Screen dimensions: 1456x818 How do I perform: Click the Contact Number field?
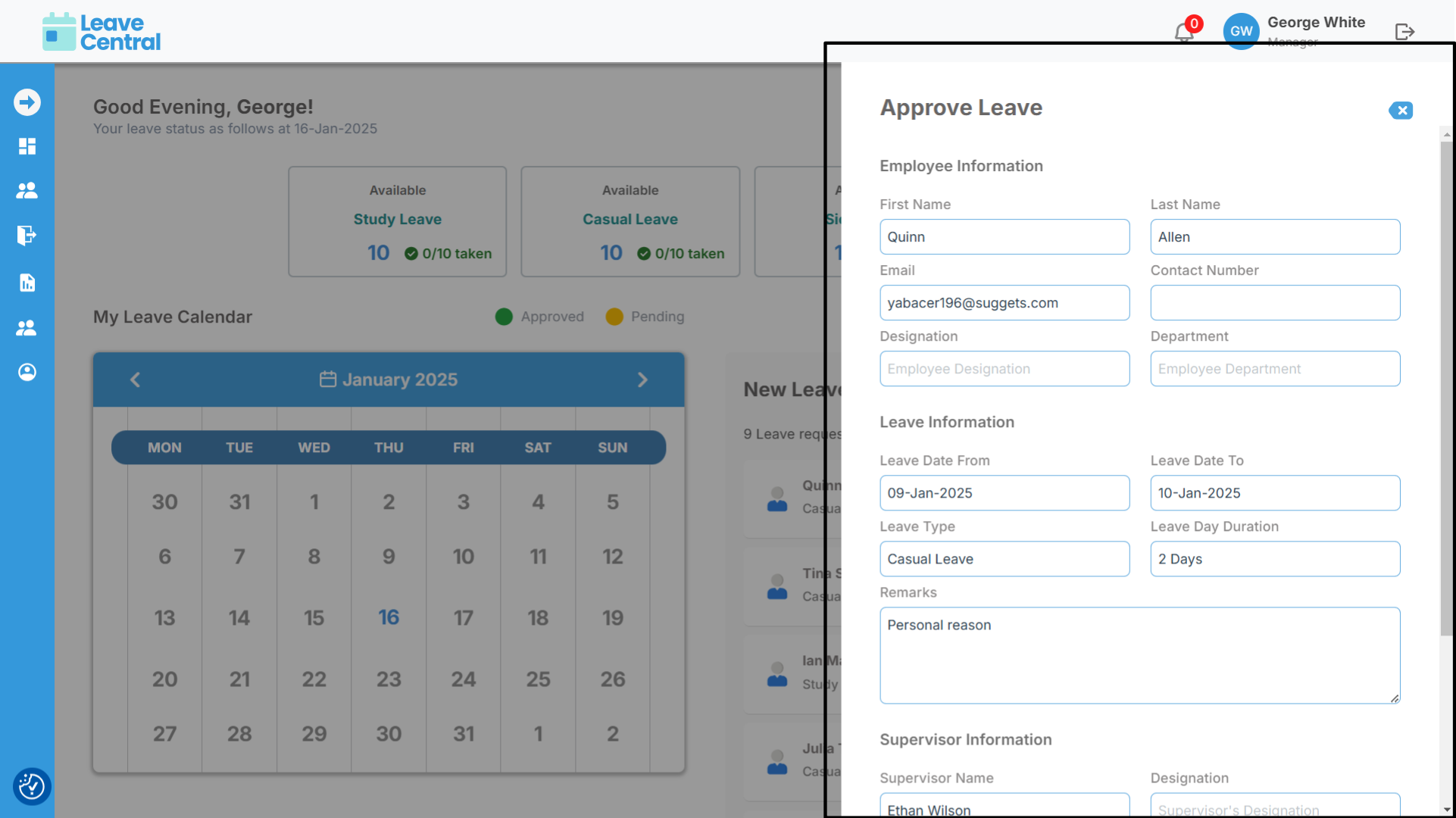pos(1275,303)
